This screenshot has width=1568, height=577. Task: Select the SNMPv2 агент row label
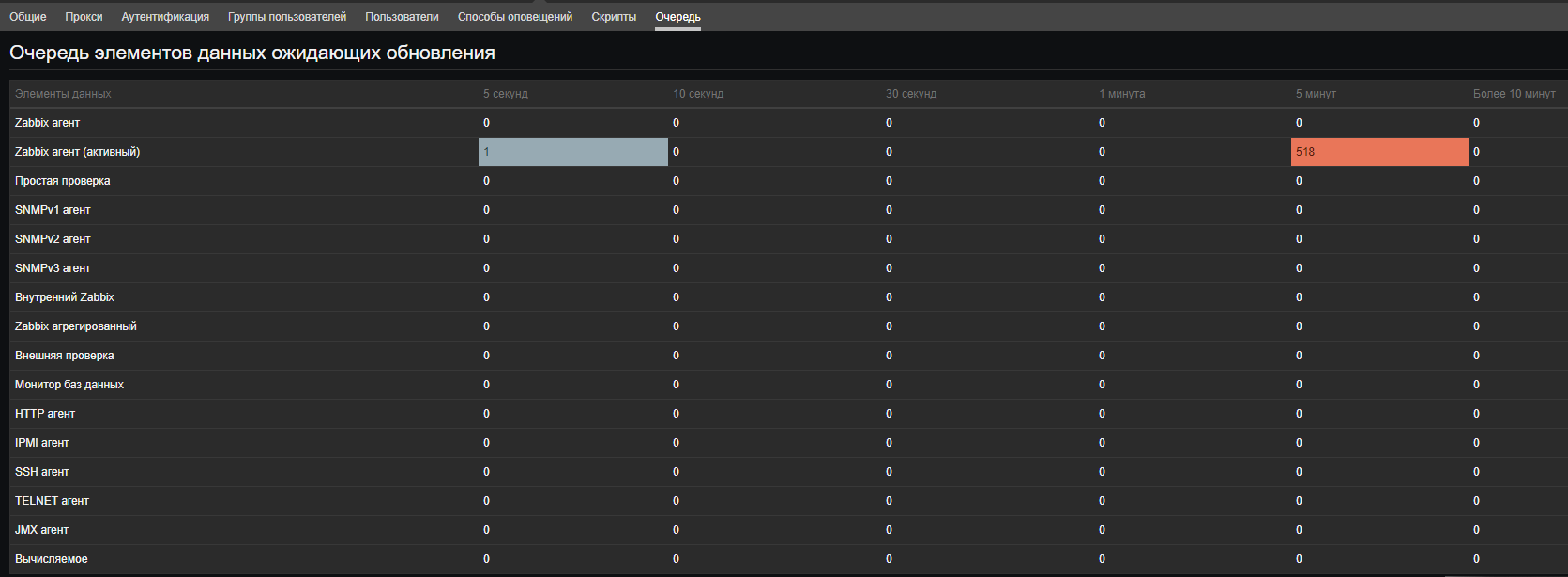53,239
